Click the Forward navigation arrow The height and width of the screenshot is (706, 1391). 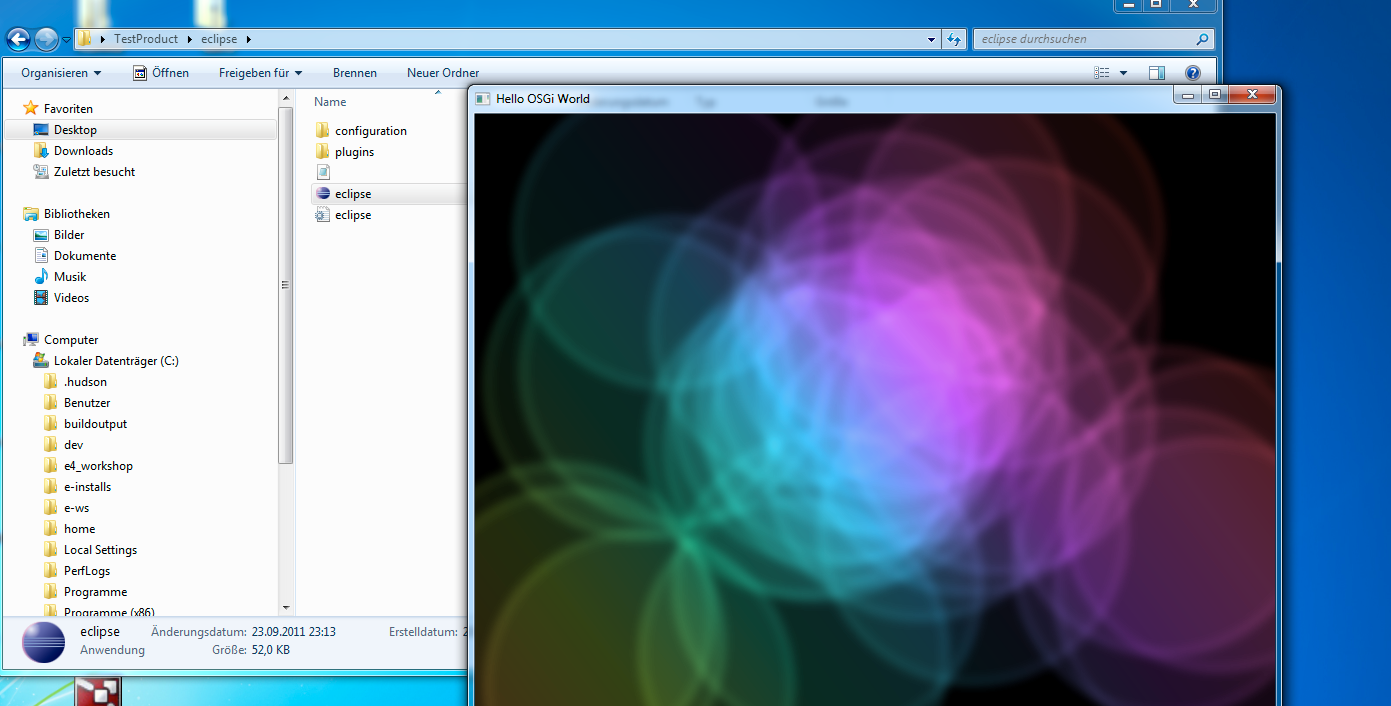point(46,40)
